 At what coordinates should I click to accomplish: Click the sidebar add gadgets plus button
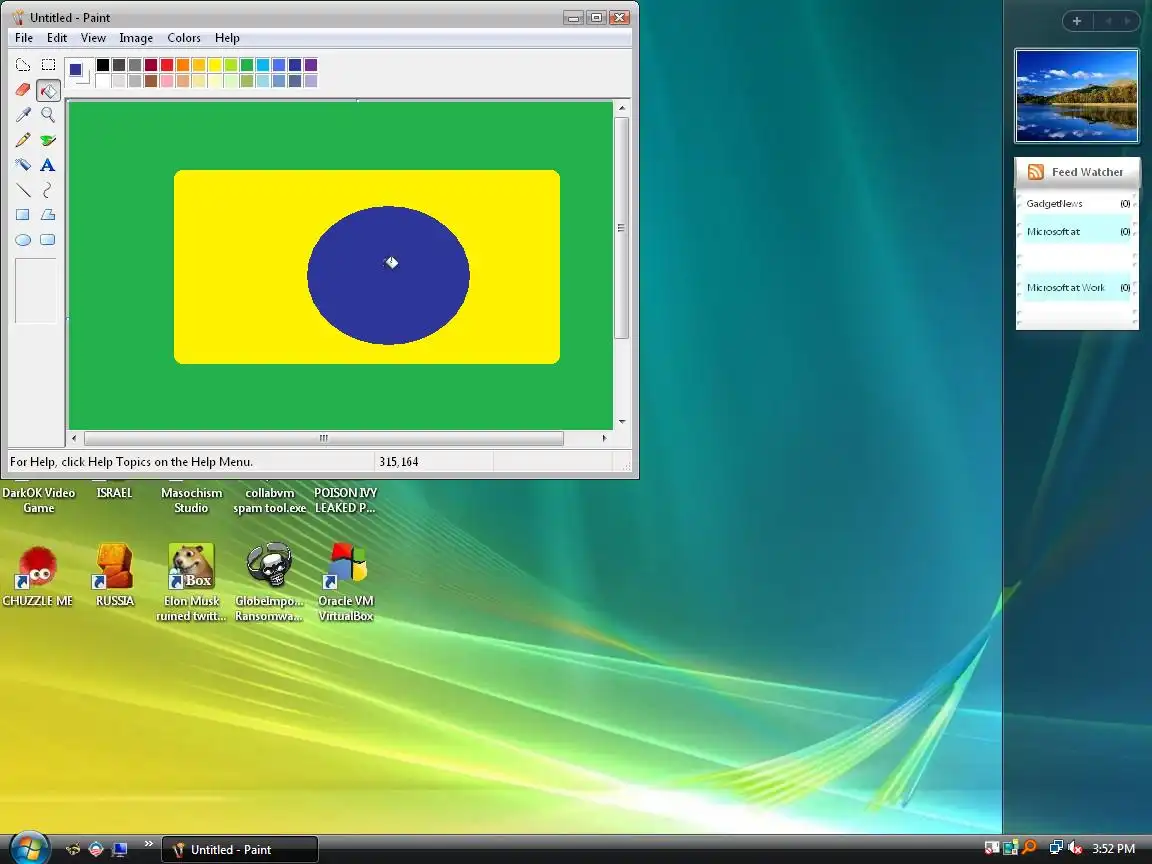pos(1077,21)
